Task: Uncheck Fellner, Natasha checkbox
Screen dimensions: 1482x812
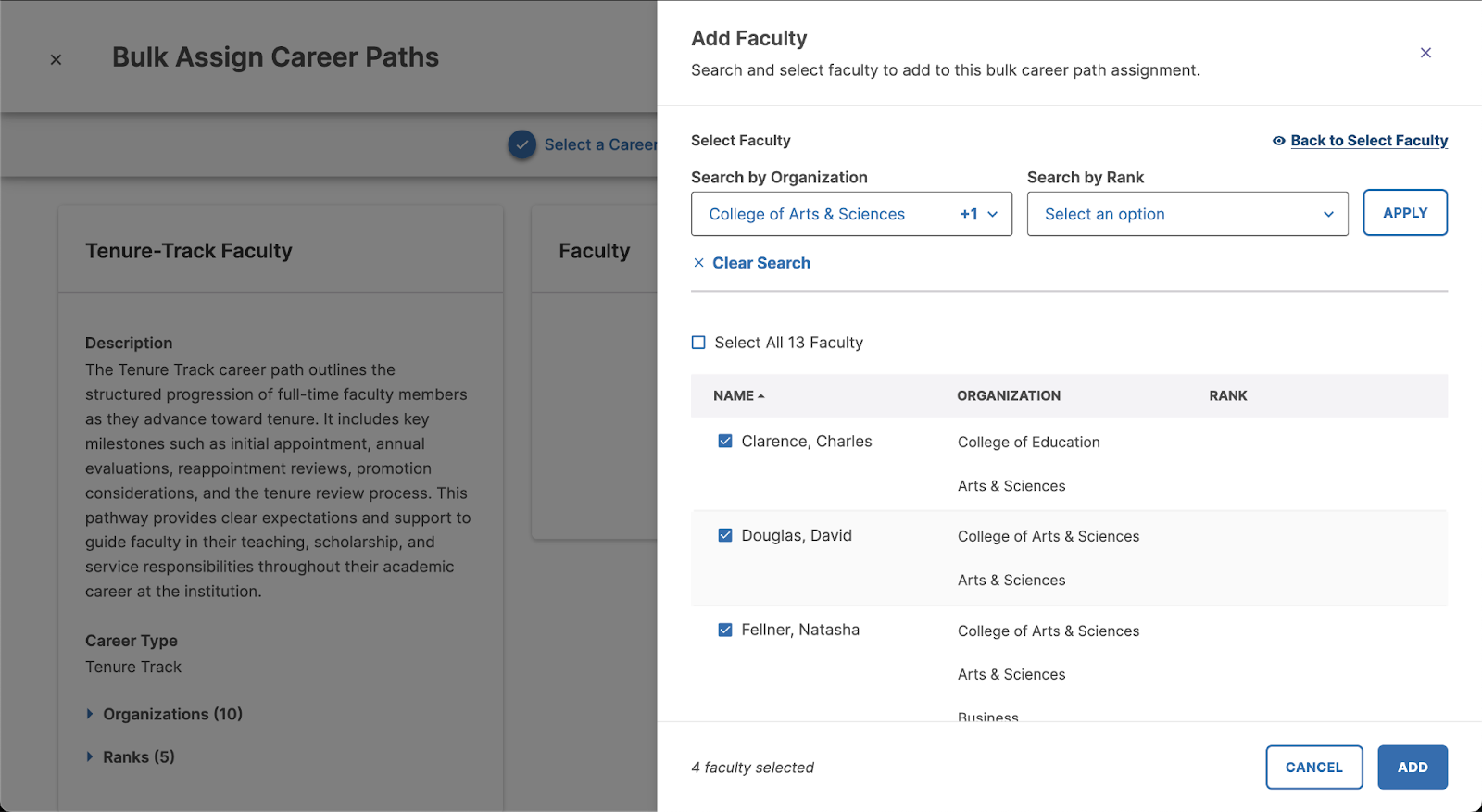Action: (725, 630)
